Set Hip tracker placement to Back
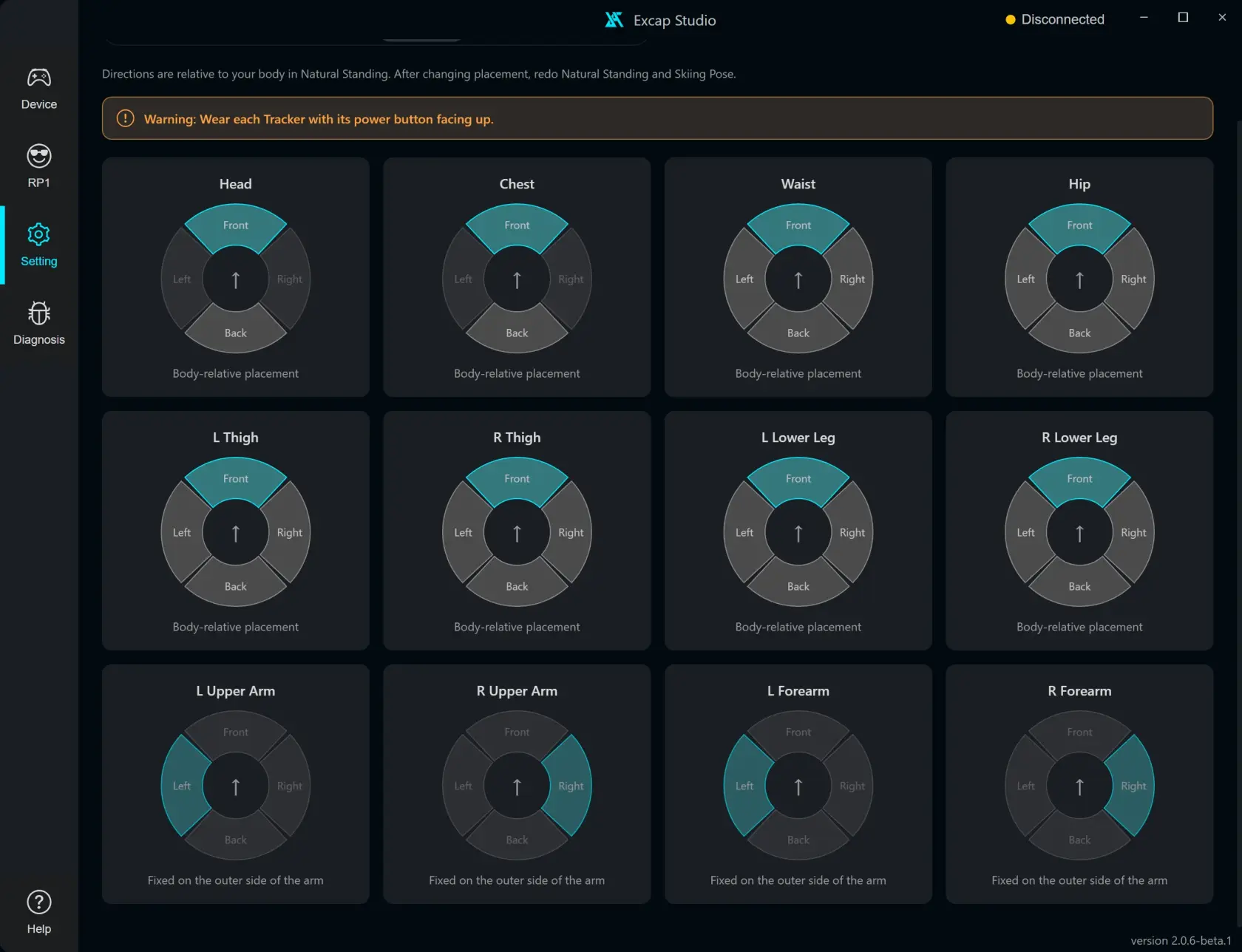Screen dimensions: 1242x952 [x=1079, y=333]
